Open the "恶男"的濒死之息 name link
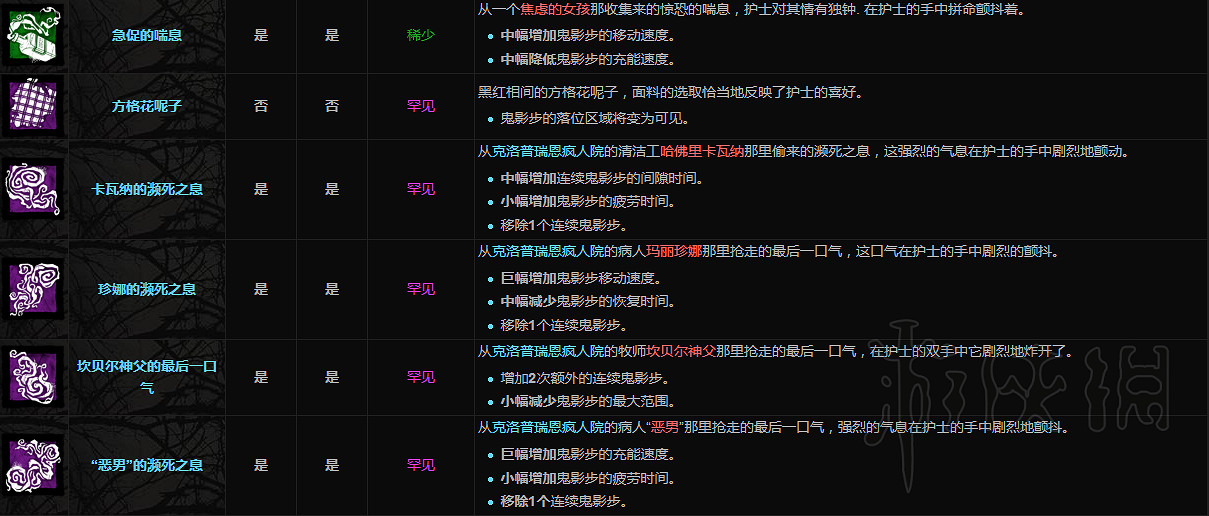 pyautogui.click(x=147, y=465)
